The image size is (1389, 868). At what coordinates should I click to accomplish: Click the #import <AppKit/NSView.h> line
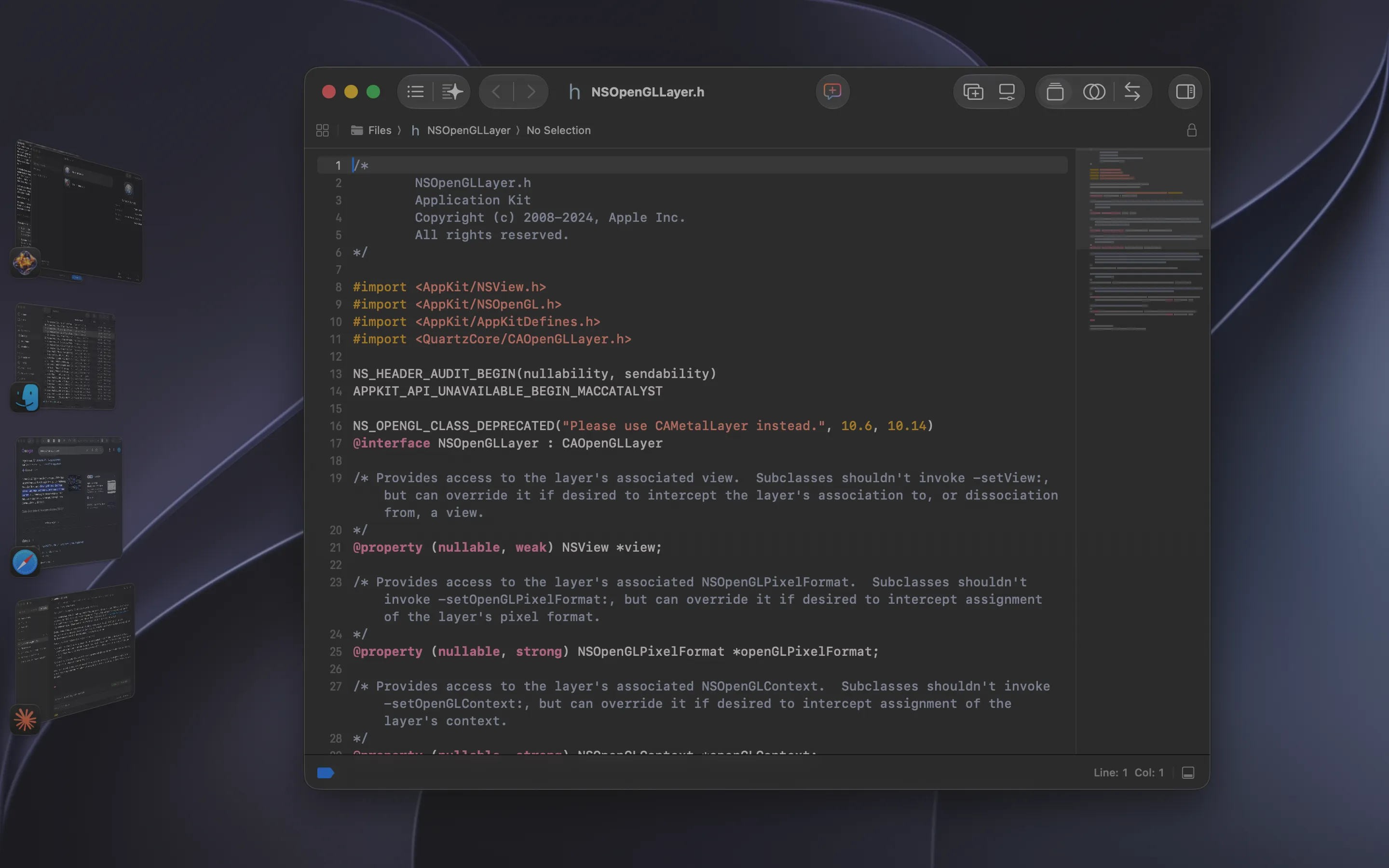click(449, 287)
